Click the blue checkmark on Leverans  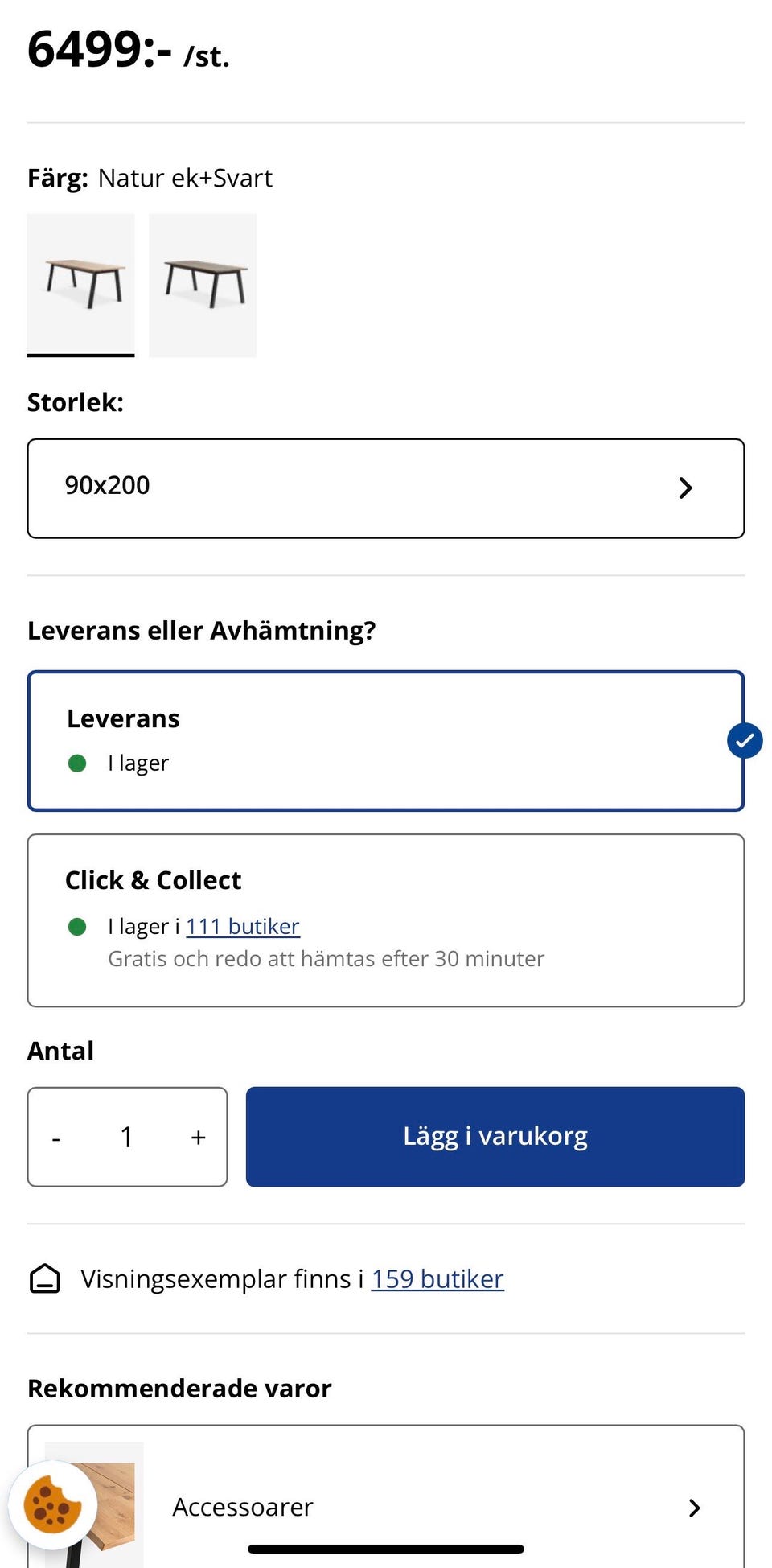pyautogui.click(x=745, y=741)
